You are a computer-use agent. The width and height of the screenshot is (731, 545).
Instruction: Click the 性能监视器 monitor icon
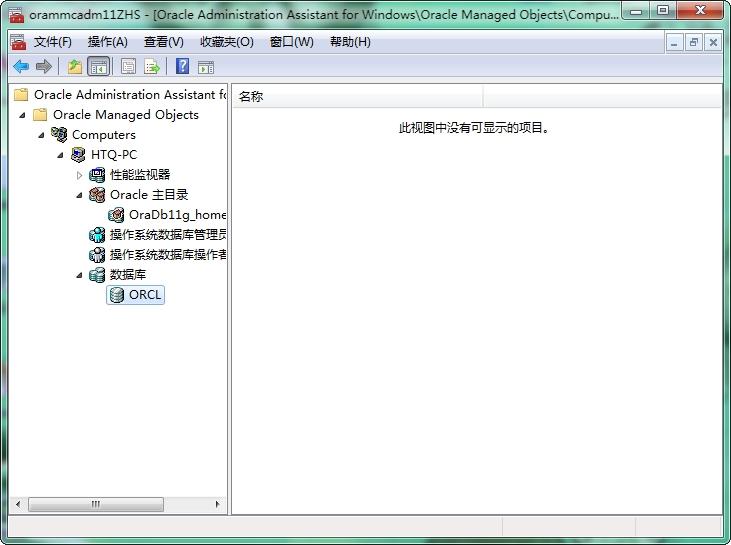tap(97, 175)
